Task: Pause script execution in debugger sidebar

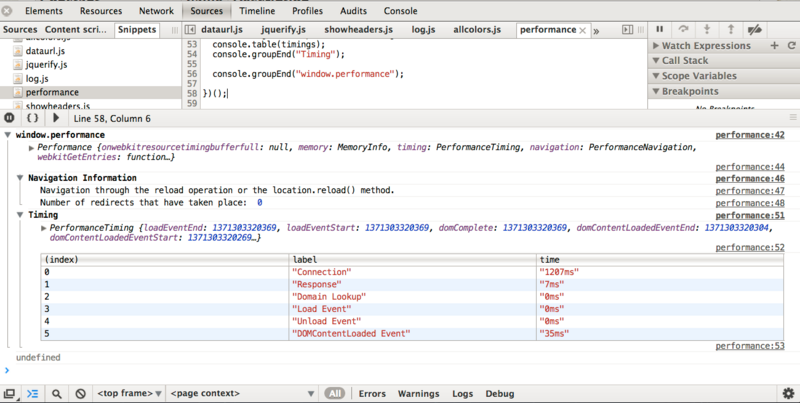Action: (x=661, y=30)
